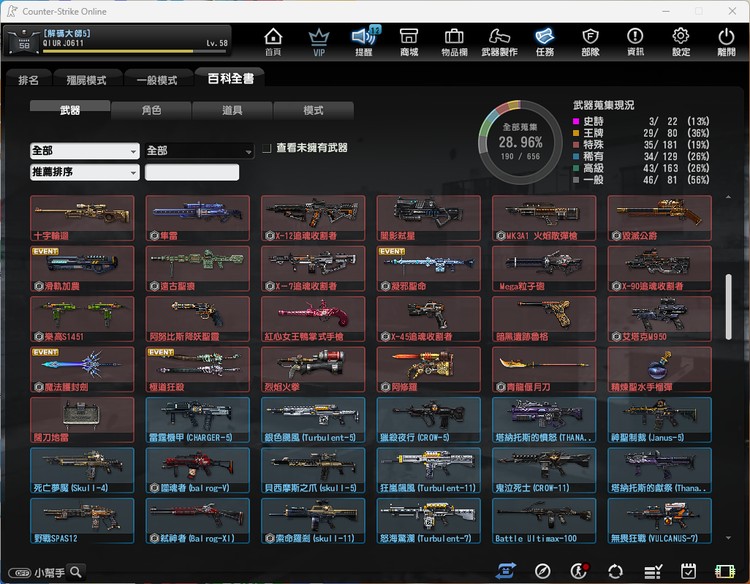Select the 道具 sub-tab
Viewport: 750px width, 584px height.
(232, 110)
